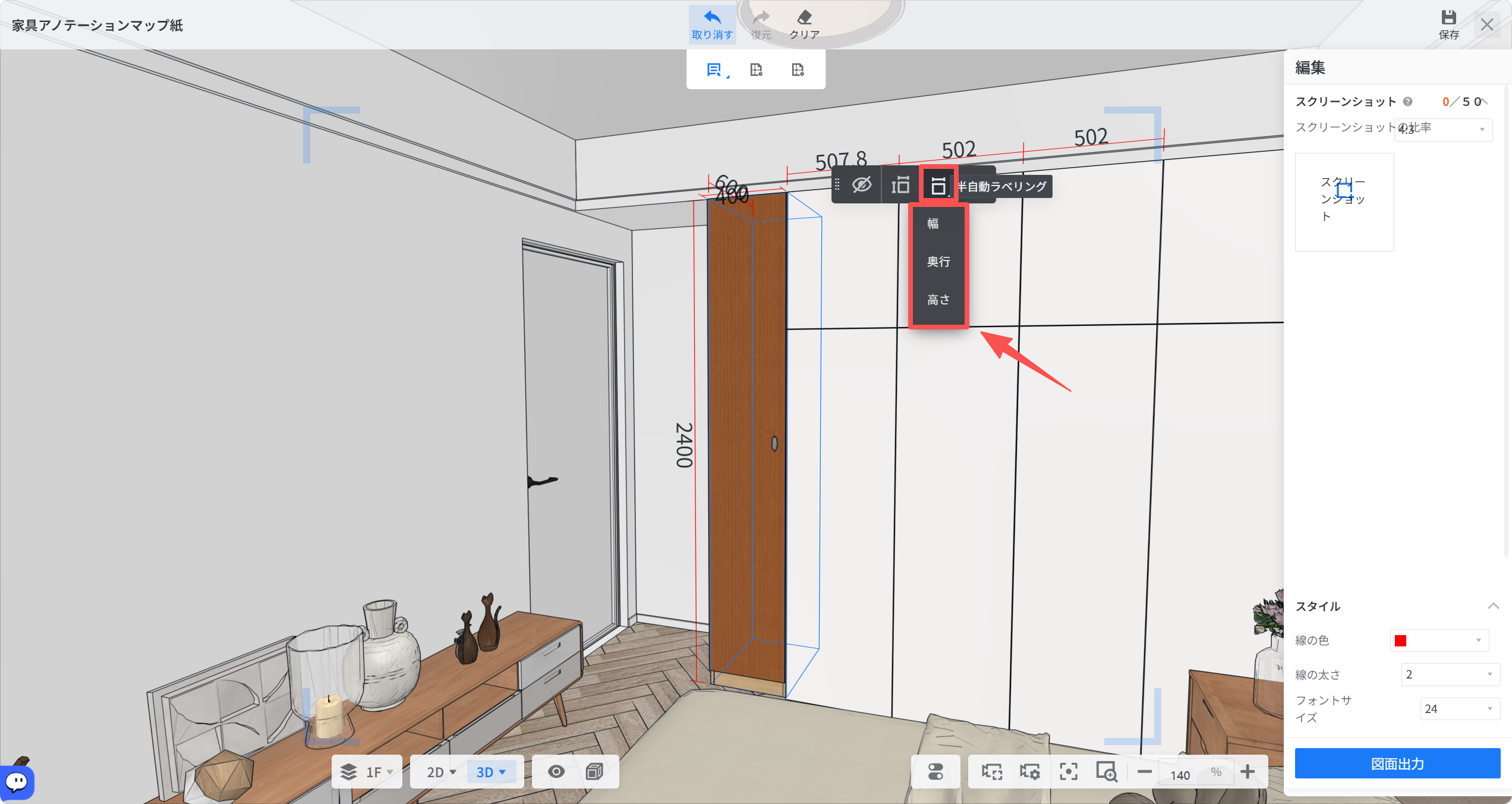Click the 線の太さ label
1512x804 pixels.
(x=1318, y=674)
